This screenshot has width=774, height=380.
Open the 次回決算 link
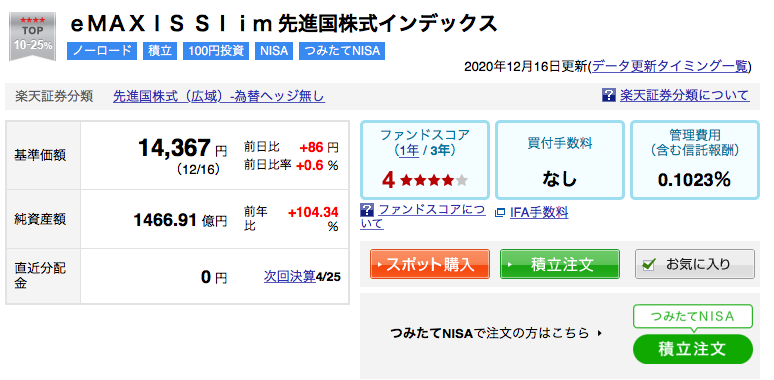point(289,277)
